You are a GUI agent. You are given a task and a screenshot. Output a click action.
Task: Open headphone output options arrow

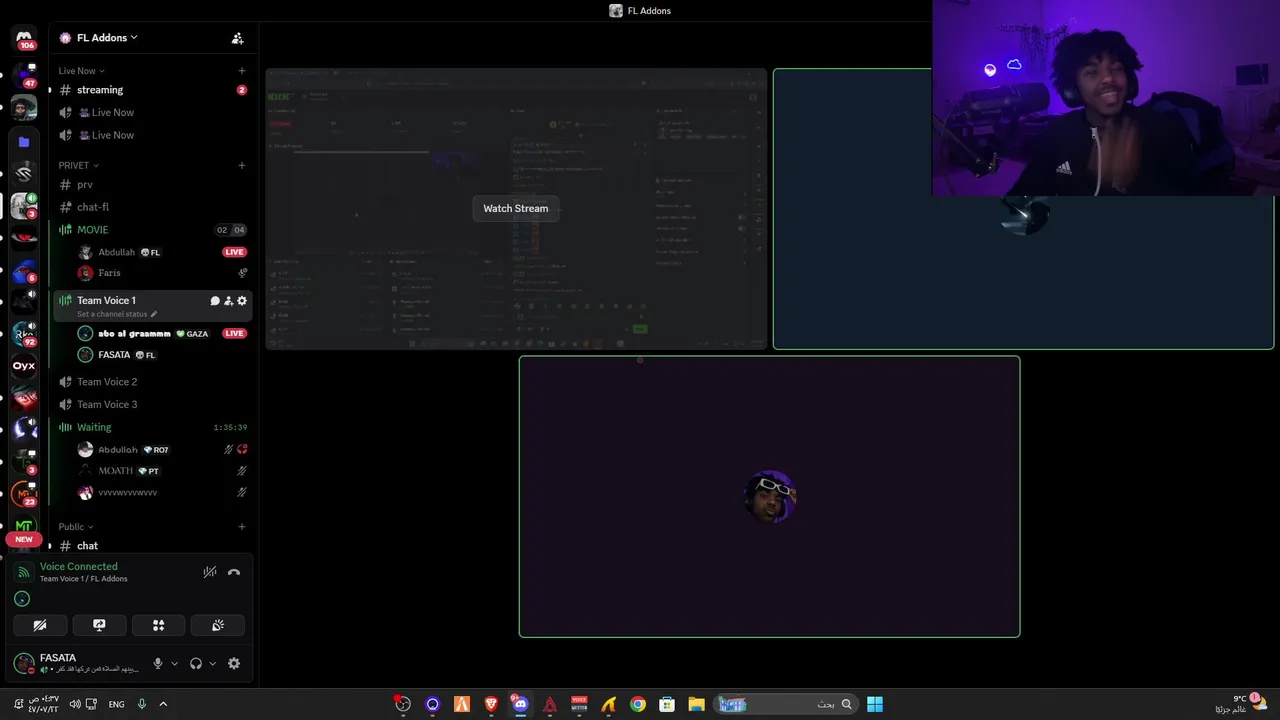(212, 664)
